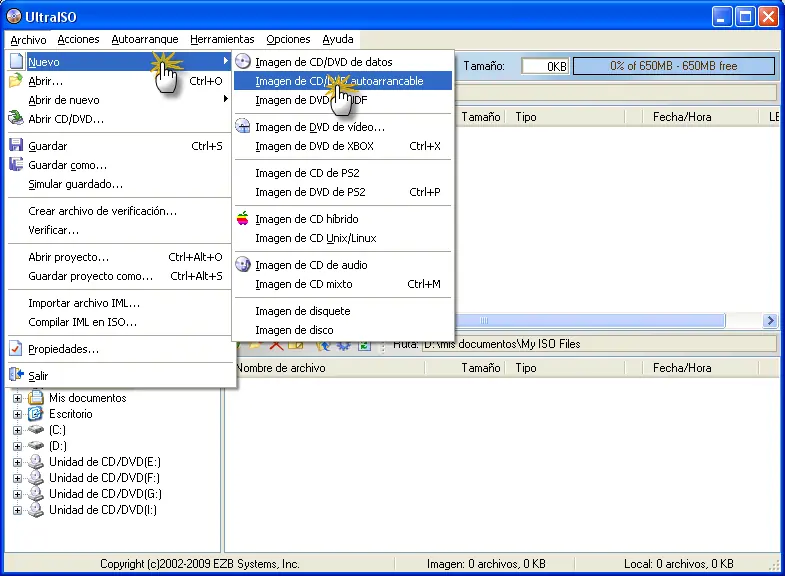Screen dimensions: 785x576
Task: Click the icon beside Guardar como
Action: tap(16, 164)
